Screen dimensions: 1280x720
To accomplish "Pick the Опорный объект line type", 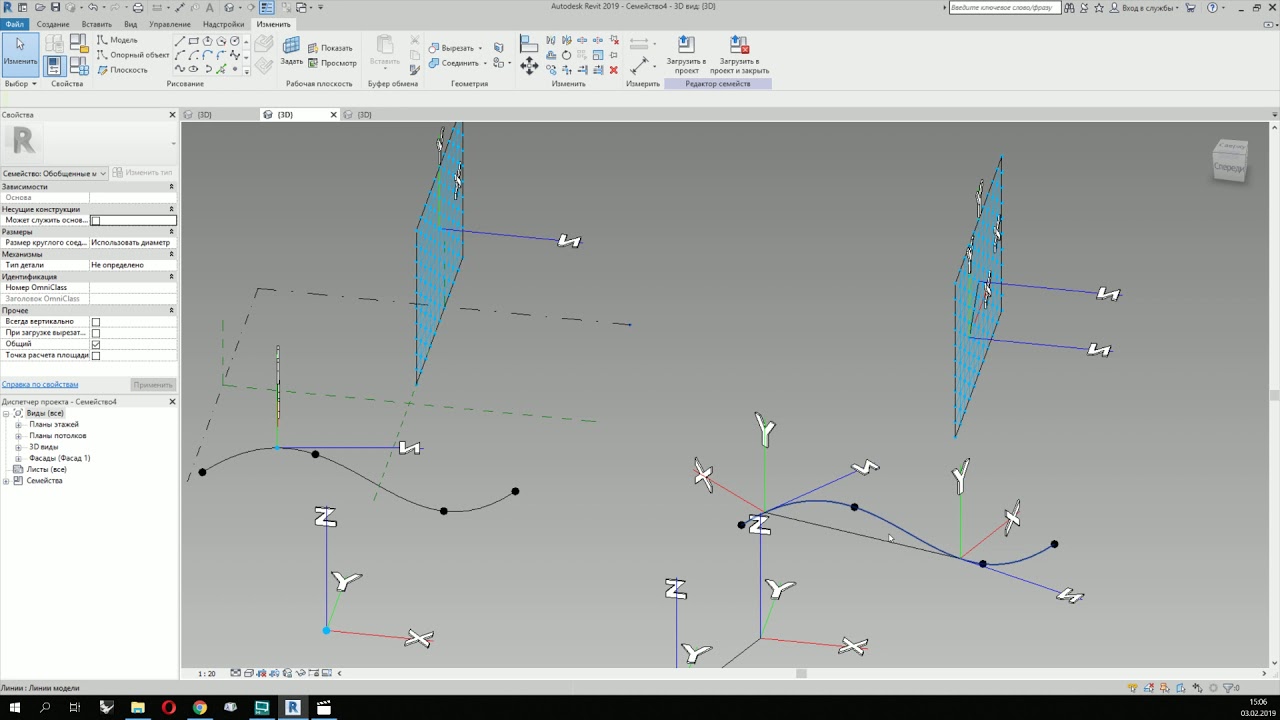I will pos(133,55).
